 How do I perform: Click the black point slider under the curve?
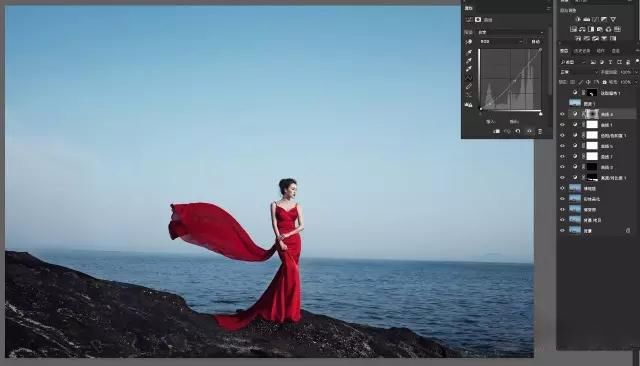(x=481, y=114)
